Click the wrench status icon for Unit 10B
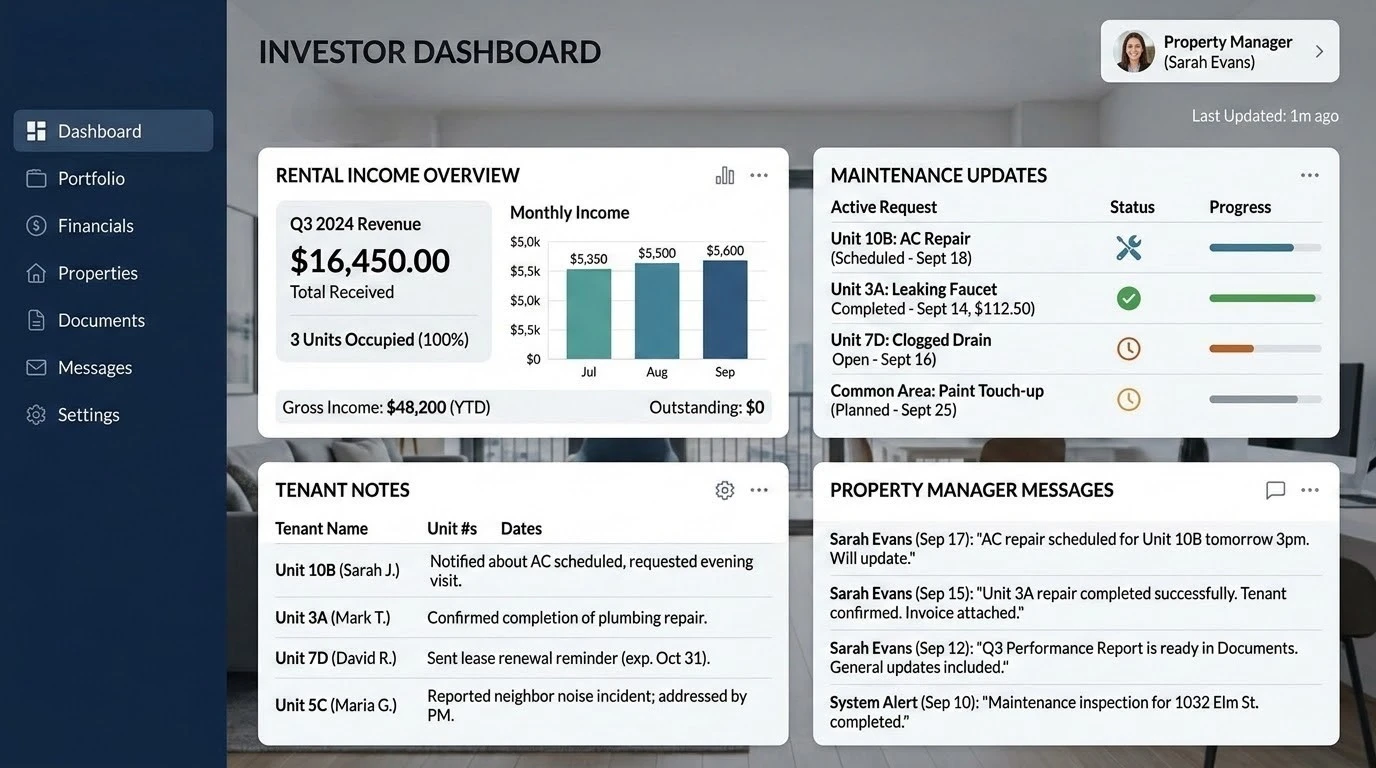 (x=1128, y=248)
